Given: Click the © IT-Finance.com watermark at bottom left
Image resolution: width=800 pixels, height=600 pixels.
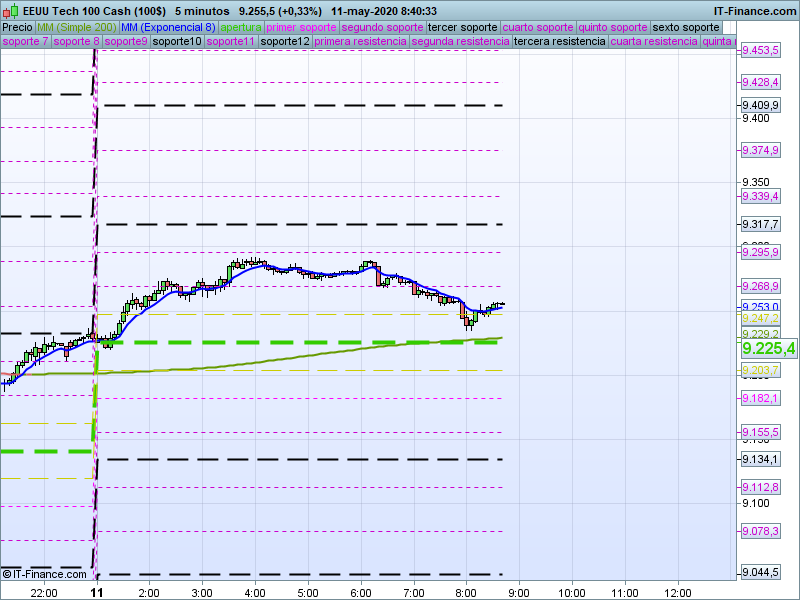Looking at the screenshot, I should point(45,574).
